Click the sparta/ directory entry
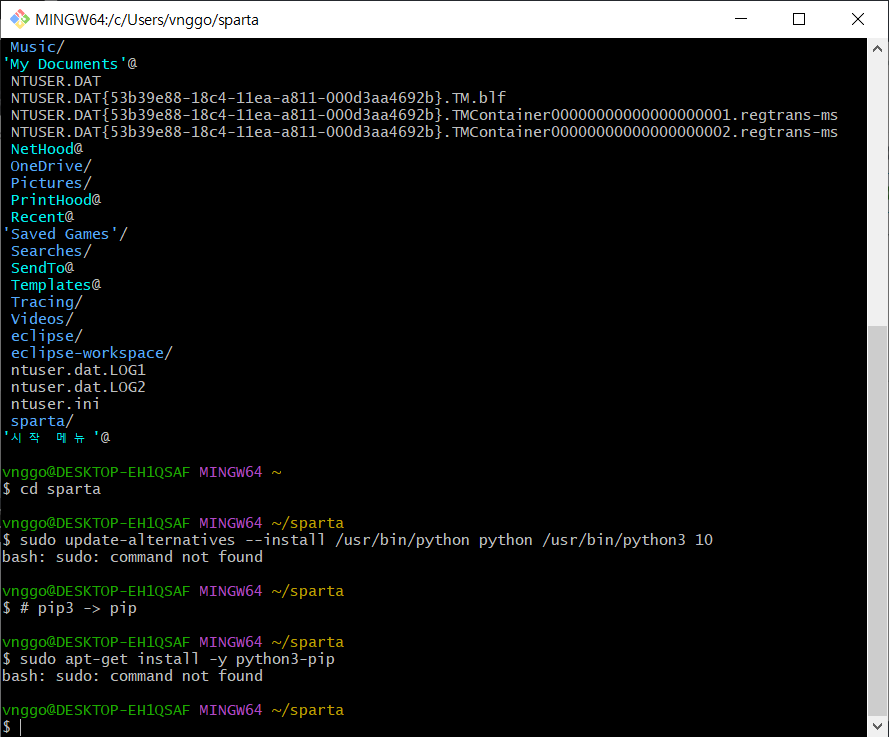889x737 pixels. [x=42, y=421]
